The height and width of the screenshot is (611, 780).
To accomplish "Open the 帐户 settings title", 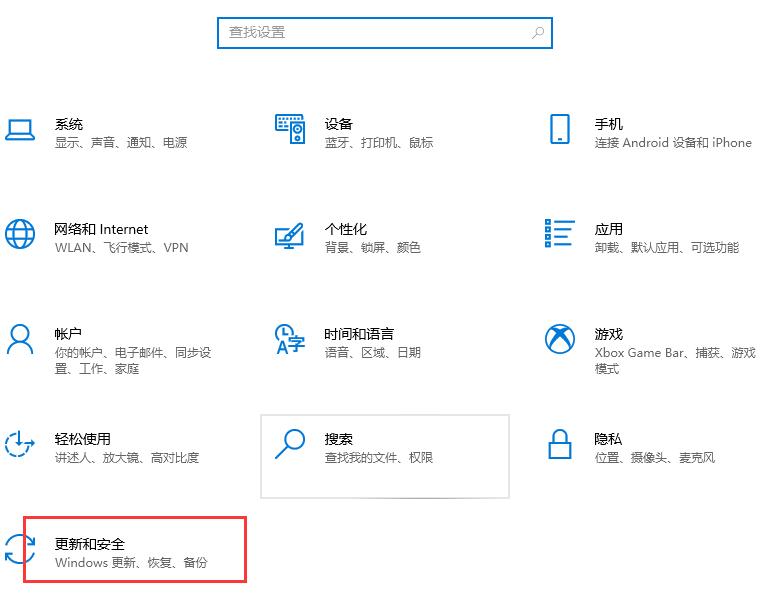I will (x=68, y=334).
